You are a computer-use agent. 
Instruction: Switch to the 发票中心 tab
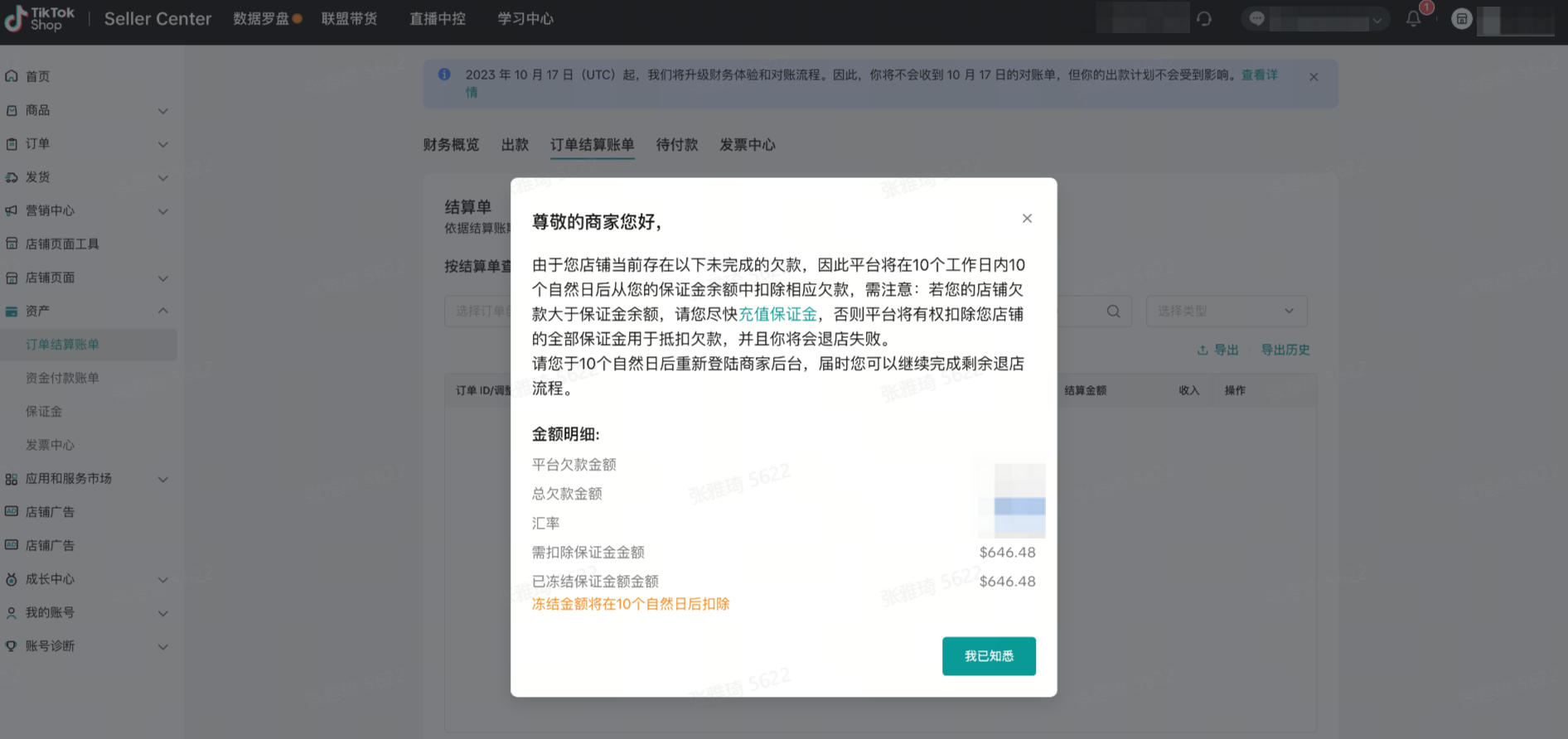(x=747, y=145)
